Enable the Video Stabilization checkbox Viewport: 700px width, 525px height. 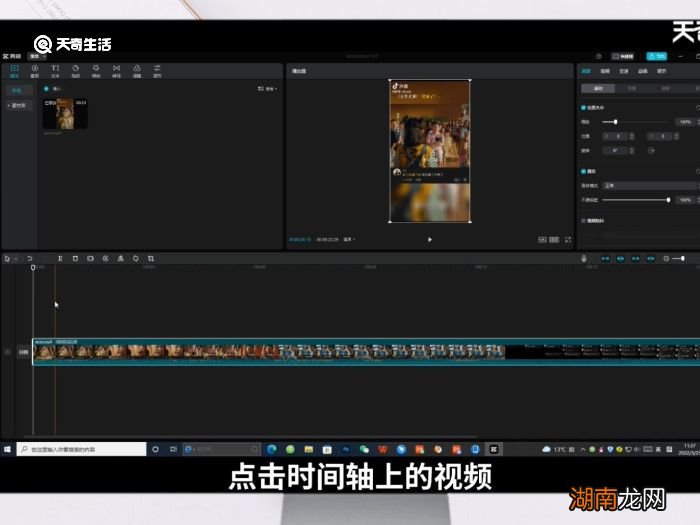pos(583,221)
